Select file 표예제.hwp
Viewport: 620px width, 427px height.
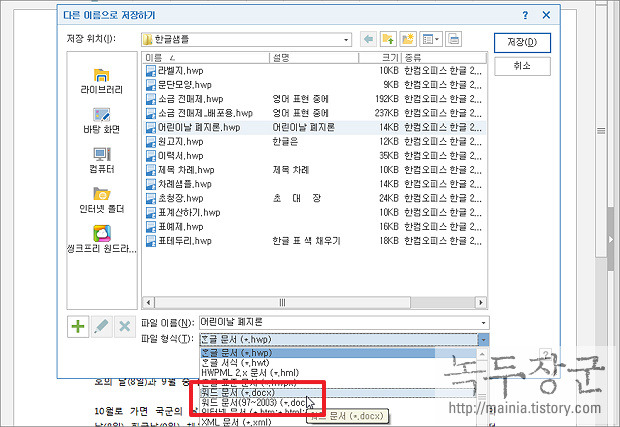click(180, 227)
